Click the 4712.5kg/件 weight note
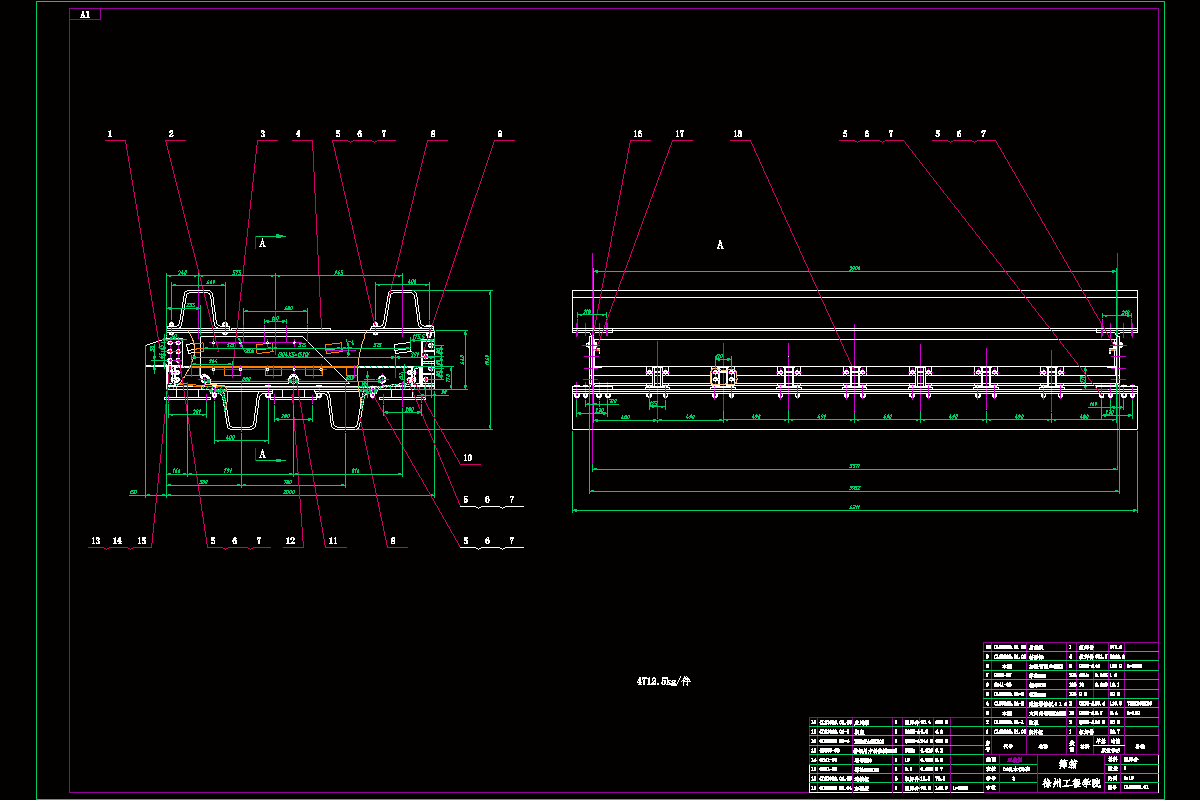 tap(662, 681)
